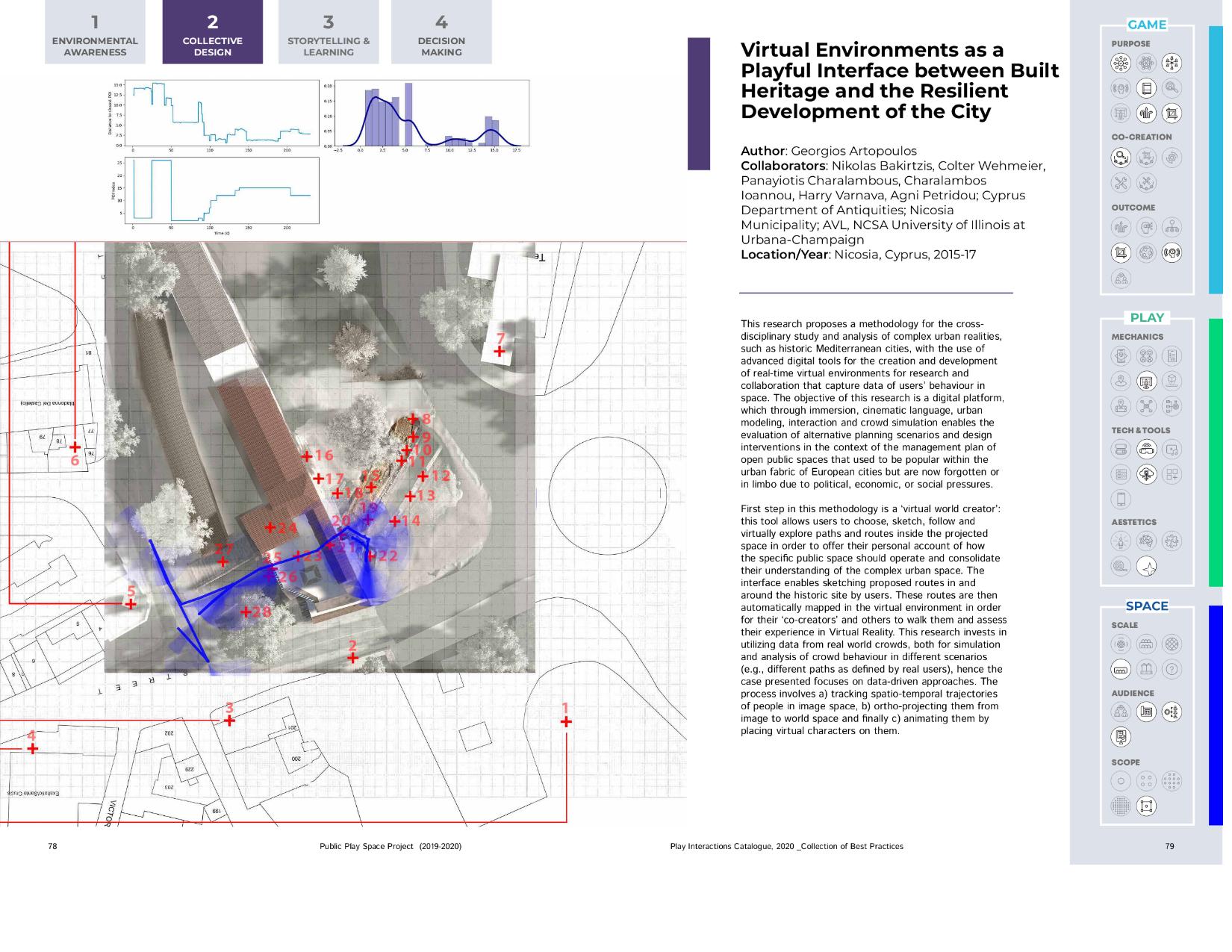
Task: Select the group of people icon under Outcome
Action: [1121, 279]
